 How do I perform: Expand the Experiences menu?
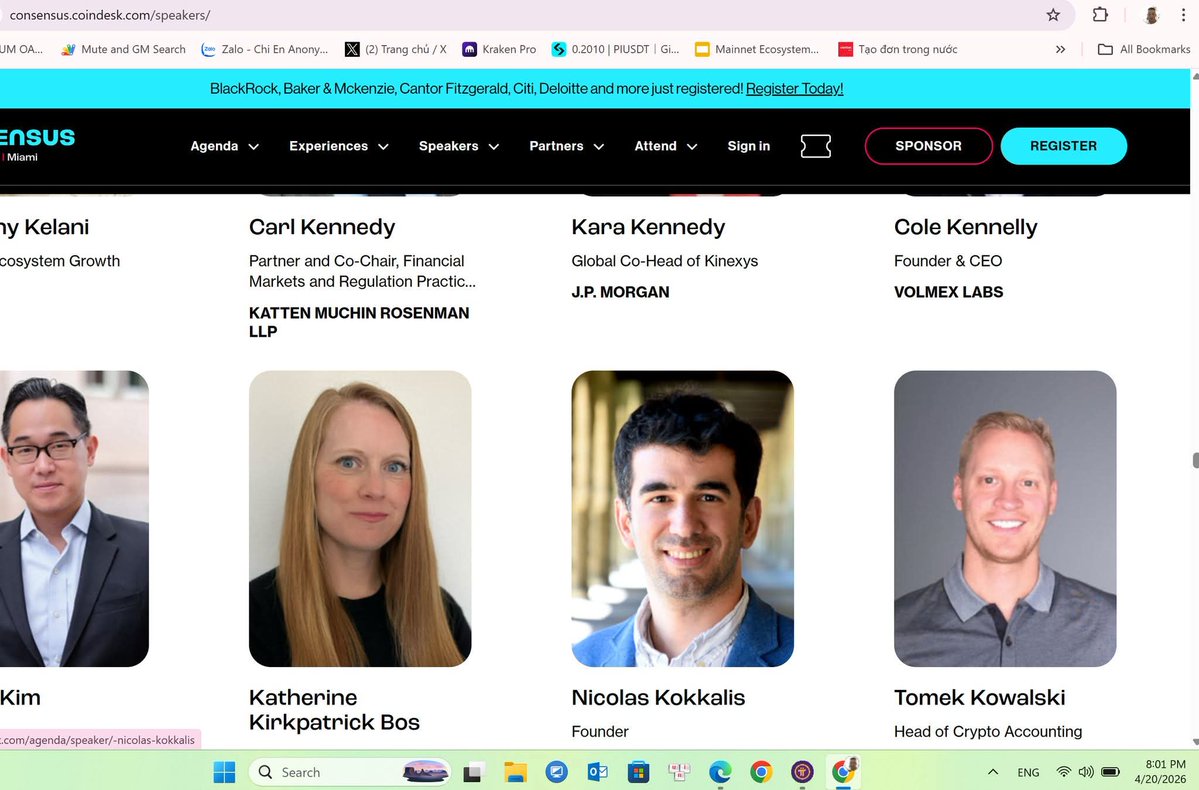pyautogui.click(x=339, y=146)
